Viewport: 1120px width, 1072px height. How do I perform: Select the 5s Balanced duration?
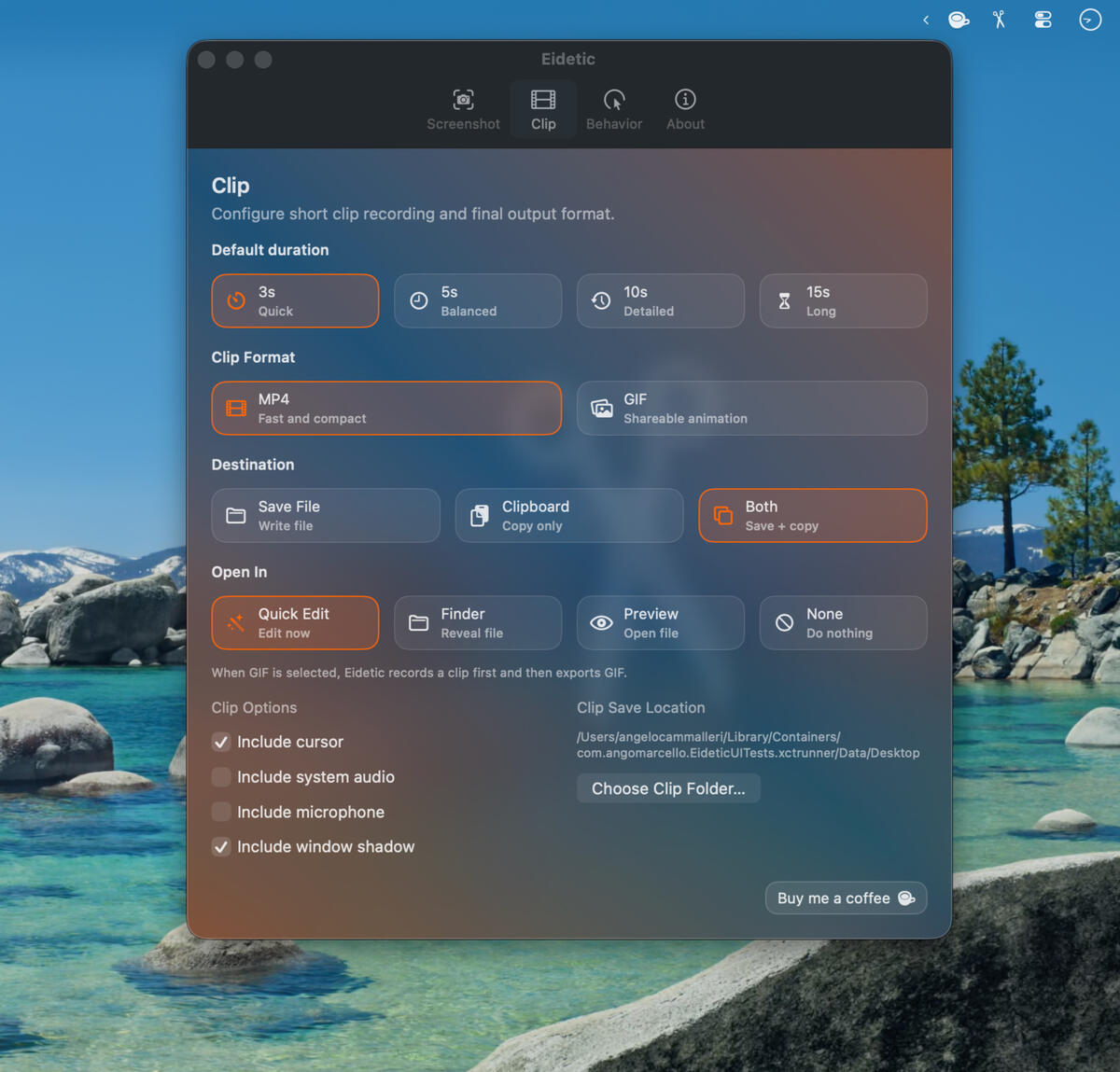[478, 300]
